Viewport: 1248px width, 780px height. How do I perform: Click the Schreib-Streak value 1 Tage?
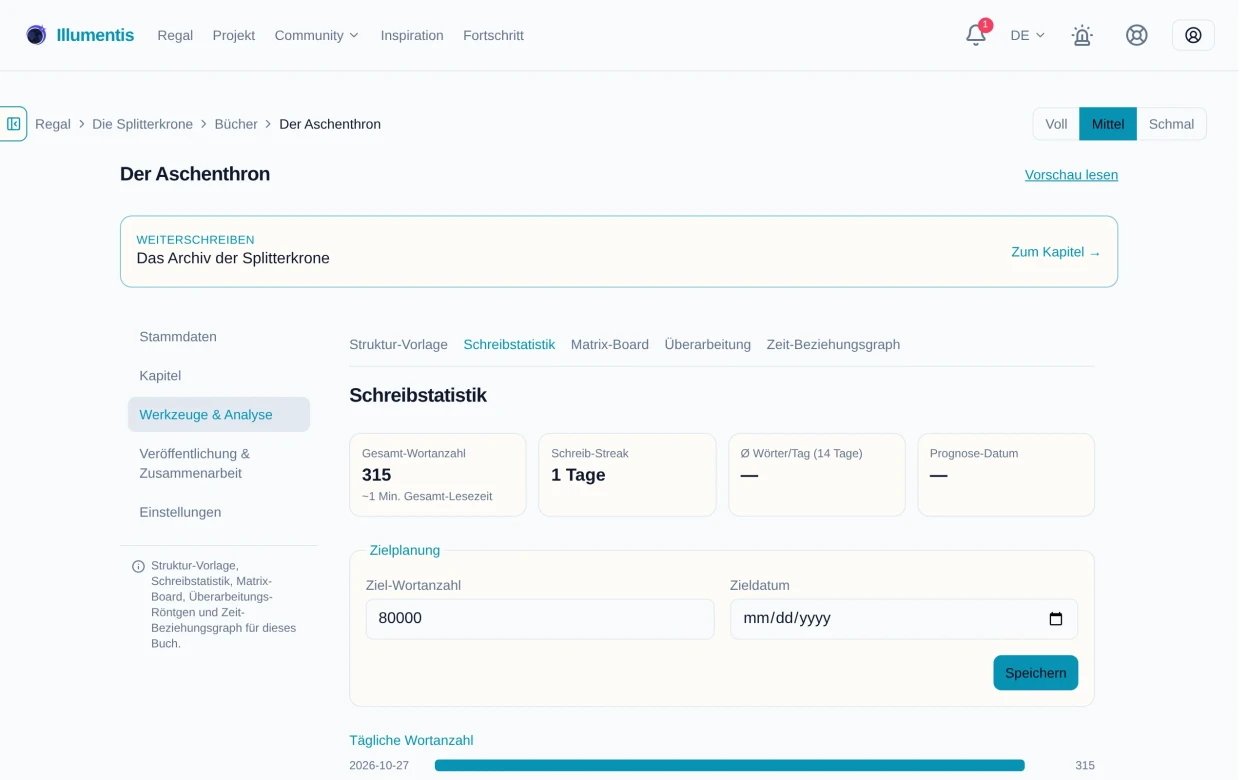click(x=578, y=475)
